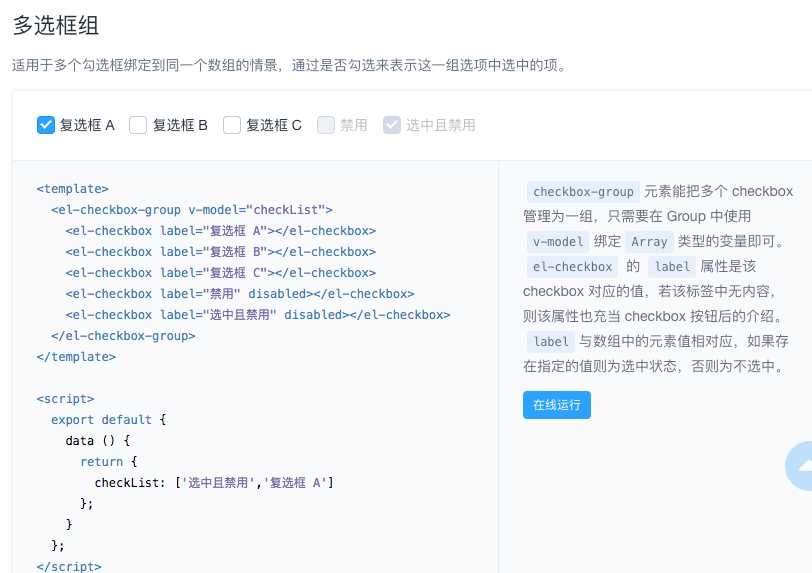The height and width of the screenshot is (573, 812).
Task: Click the code line label="复选框 C"
Action: click(x=221, y=273)
